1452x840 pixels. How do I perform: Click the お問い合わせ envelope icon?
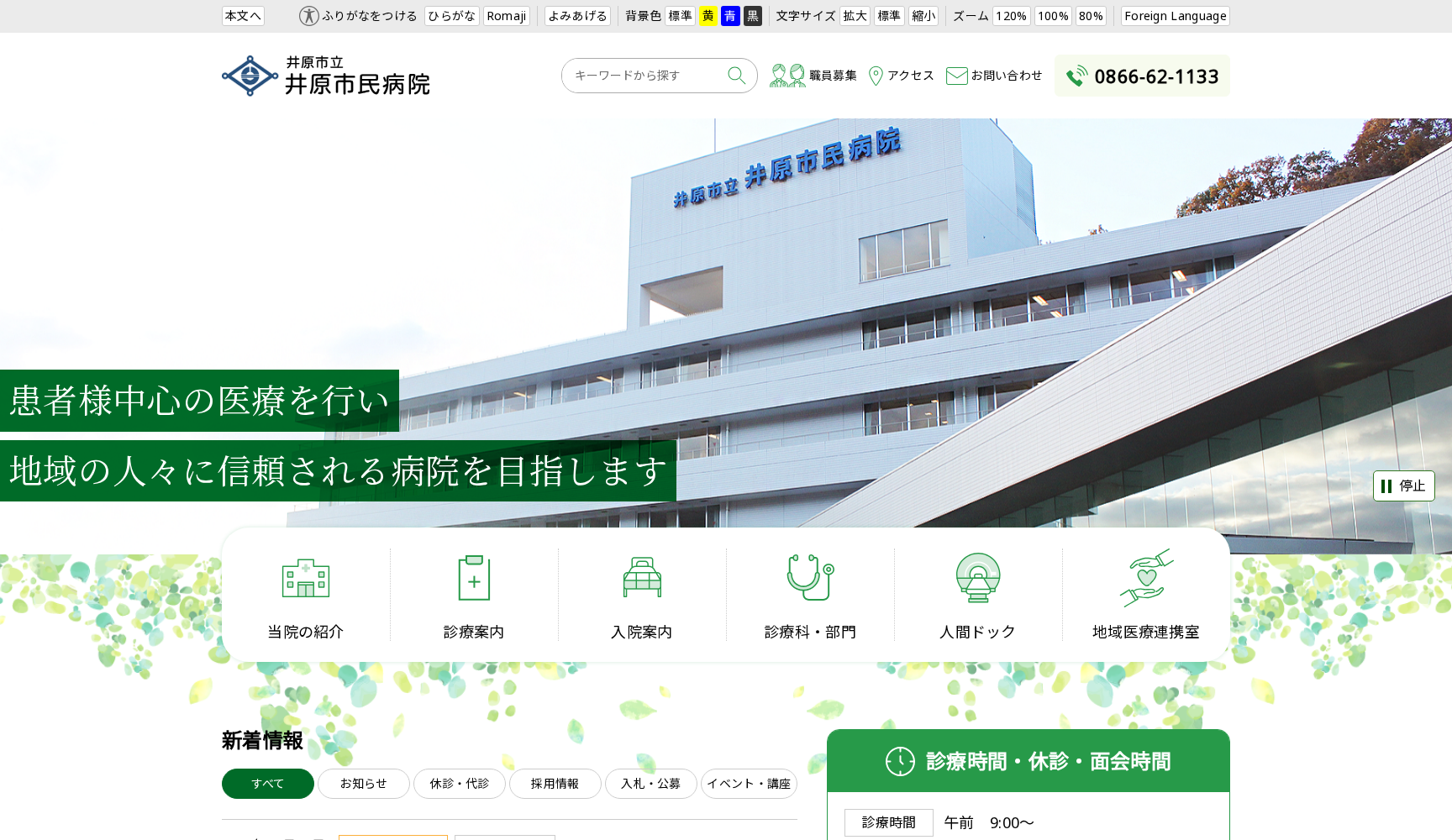click(956, 76)
